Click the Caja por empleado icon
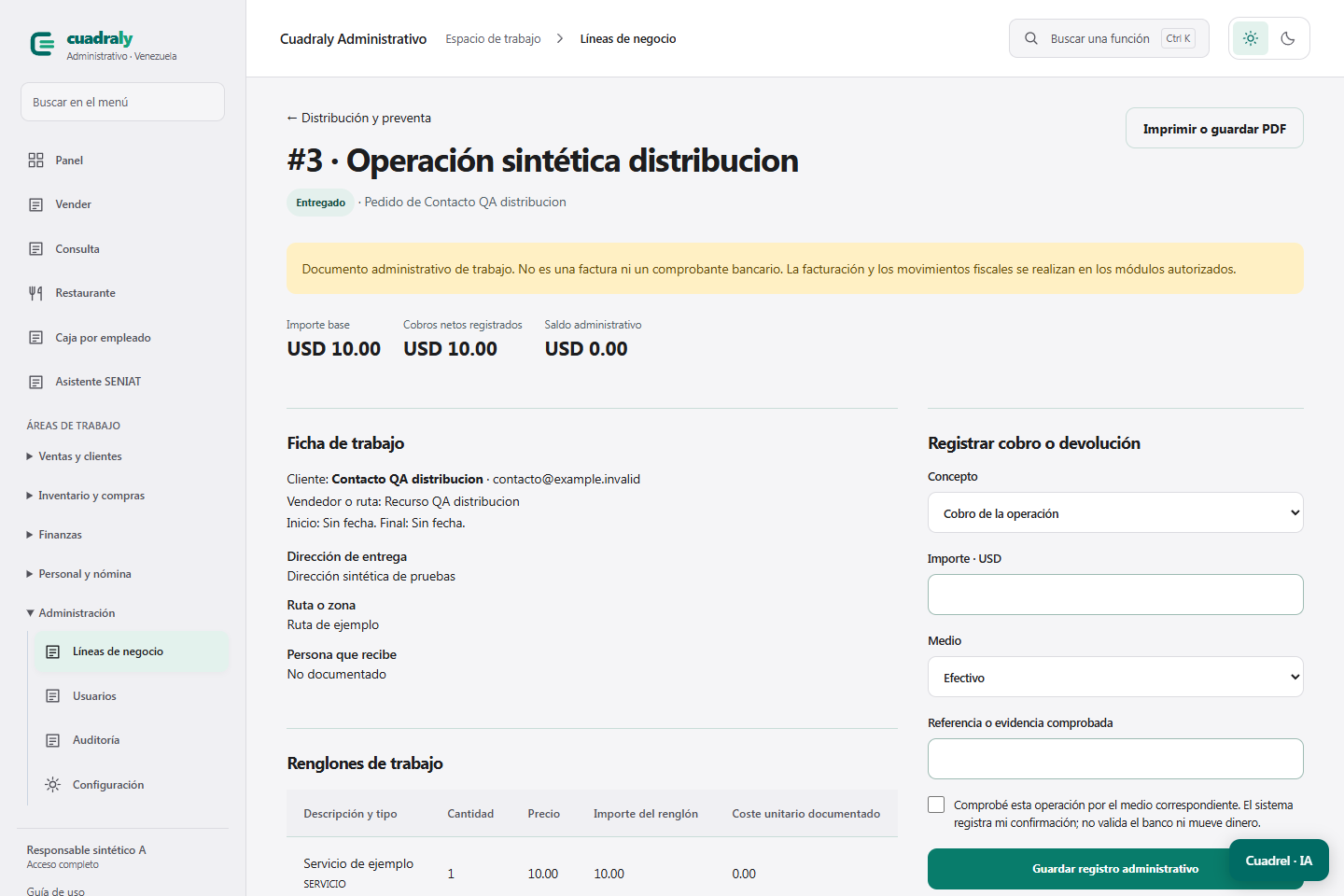 35,338
